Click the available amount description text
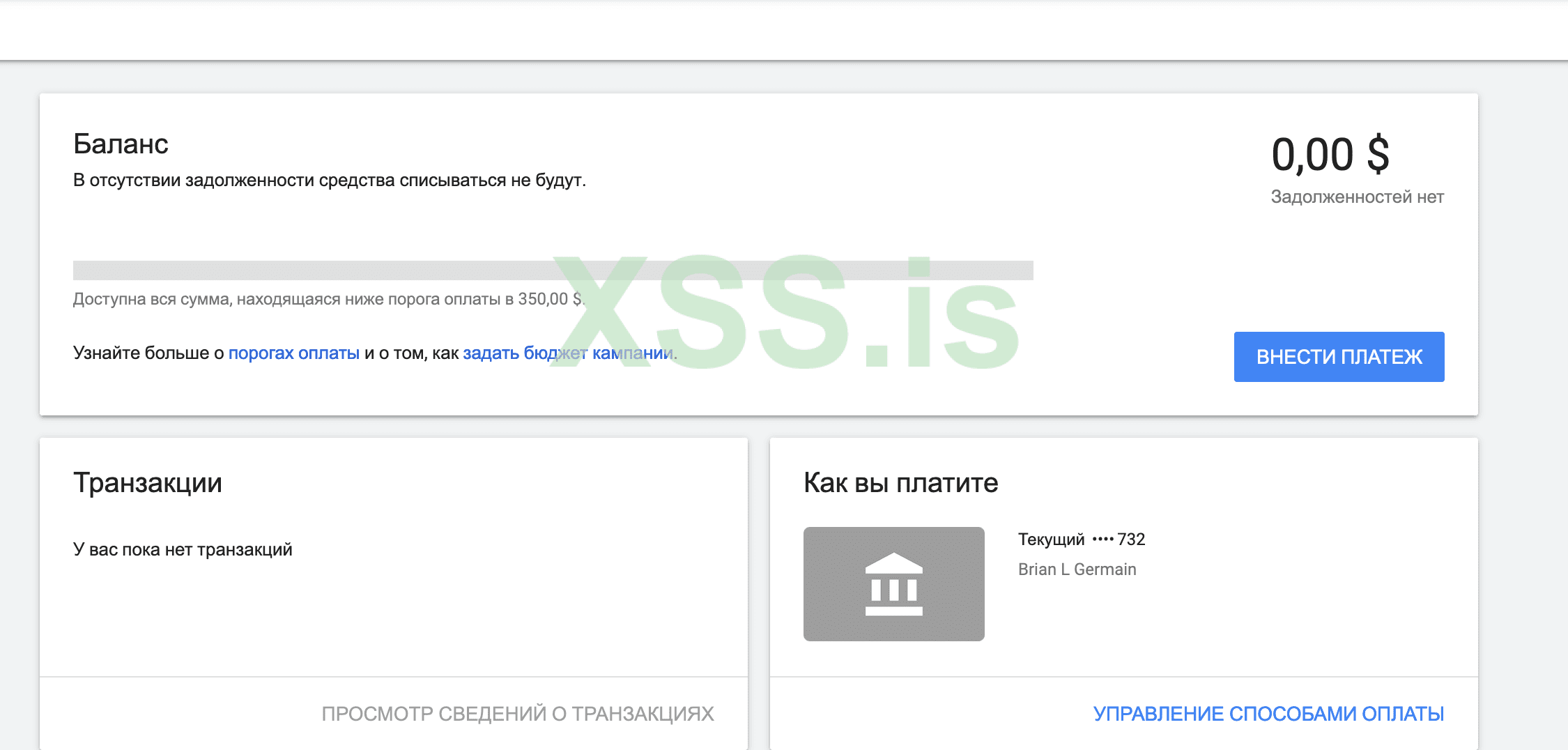The height and width of the screenshot is (750, 1568). pyautogui.click(x=328, y=299)
